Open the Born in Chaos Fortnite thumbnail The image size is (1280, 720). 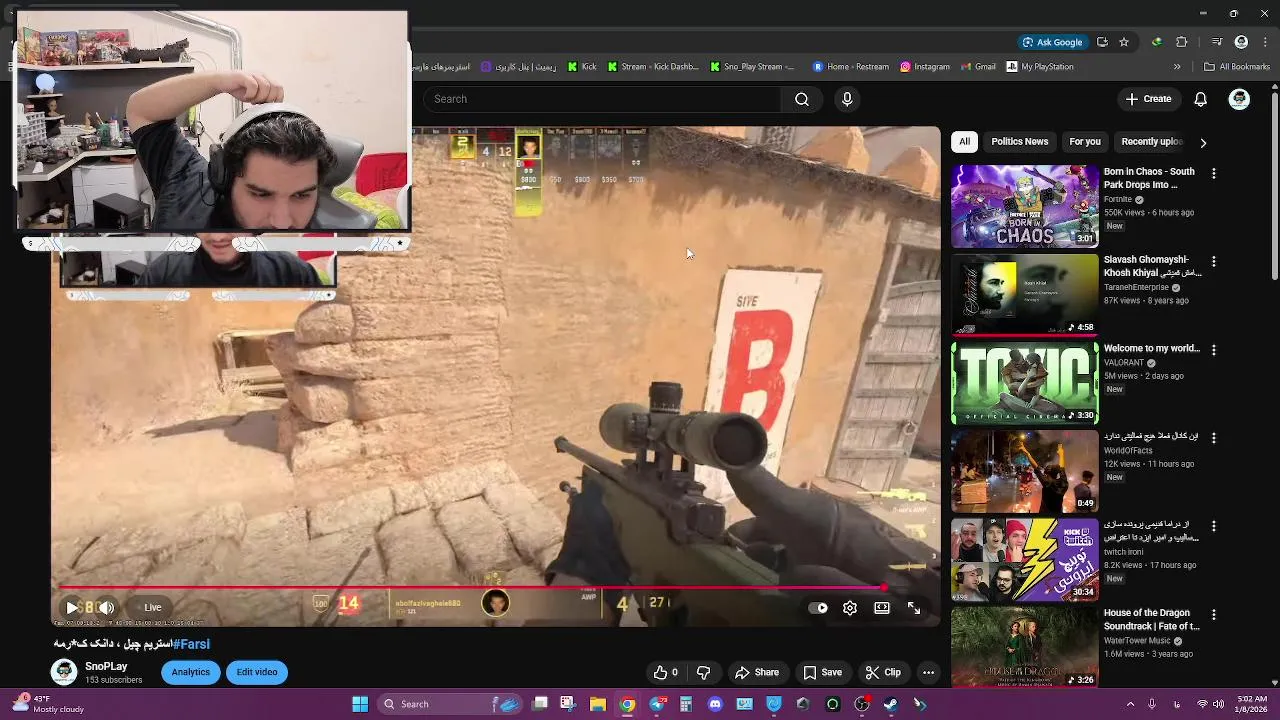1024,206
